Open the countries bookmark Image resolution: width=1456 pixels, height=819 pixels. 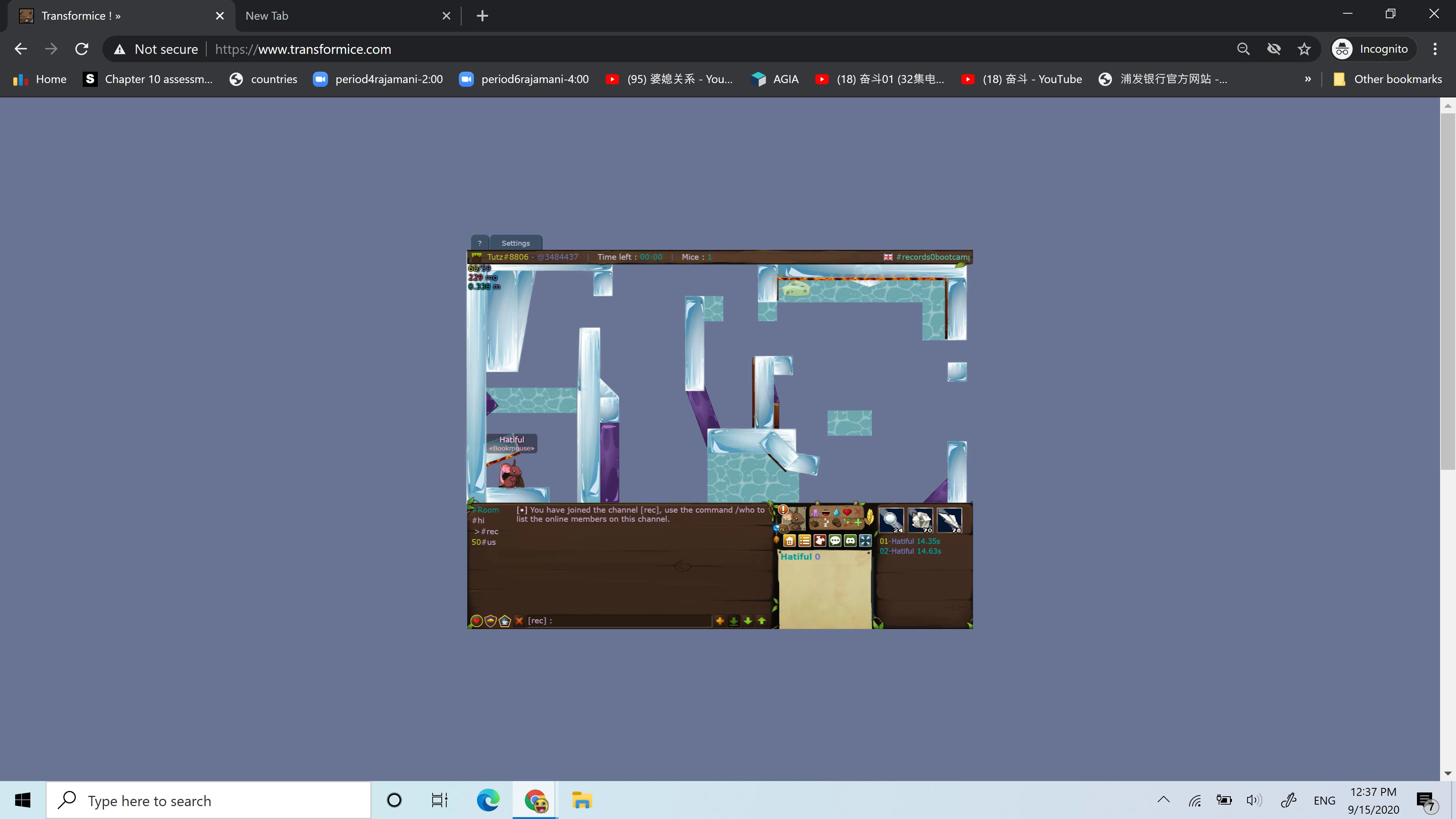(x=264, y=79)
